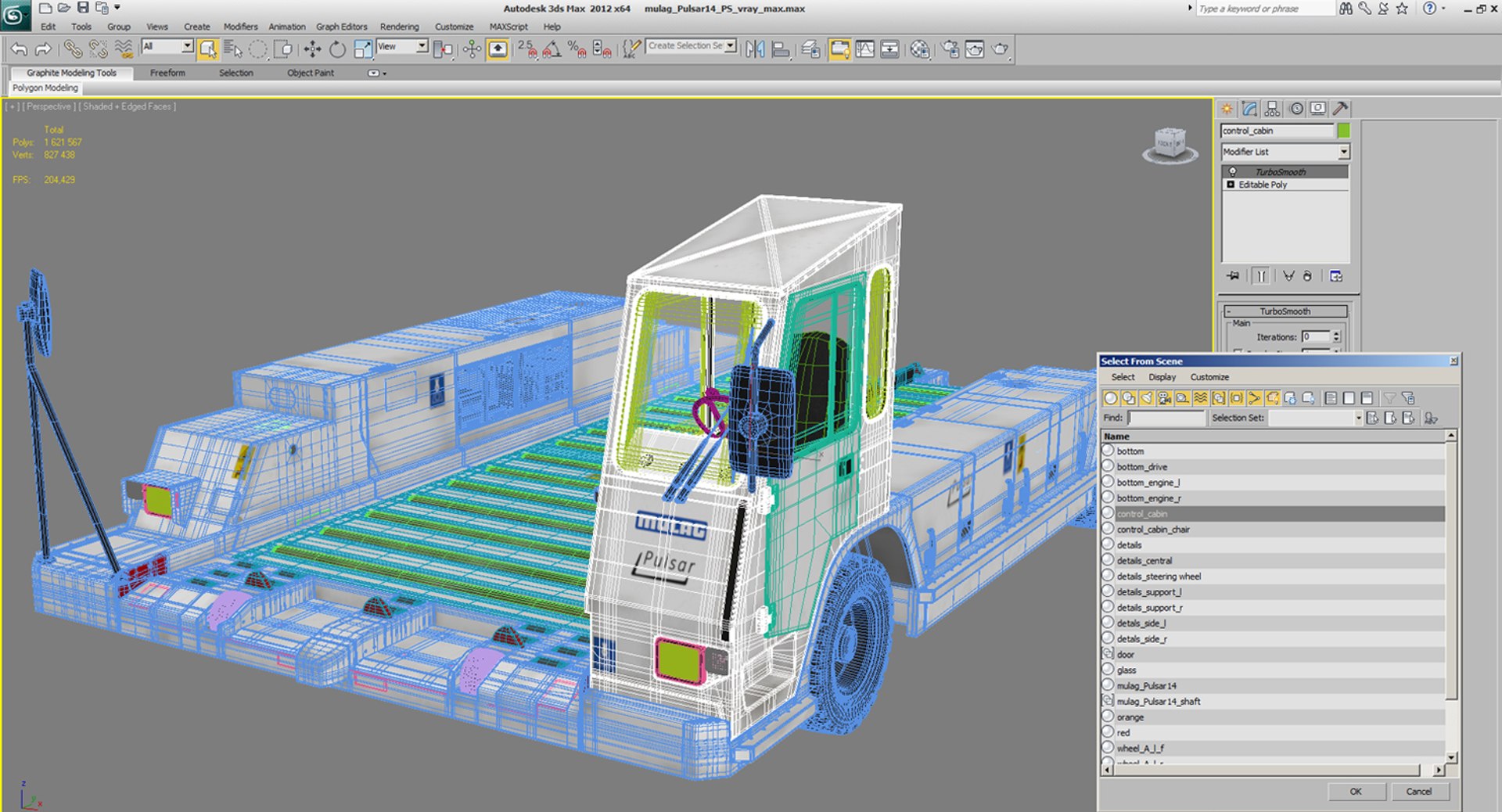Activate the Select and Link tool

pyautogui.click(x=73, y=49)
